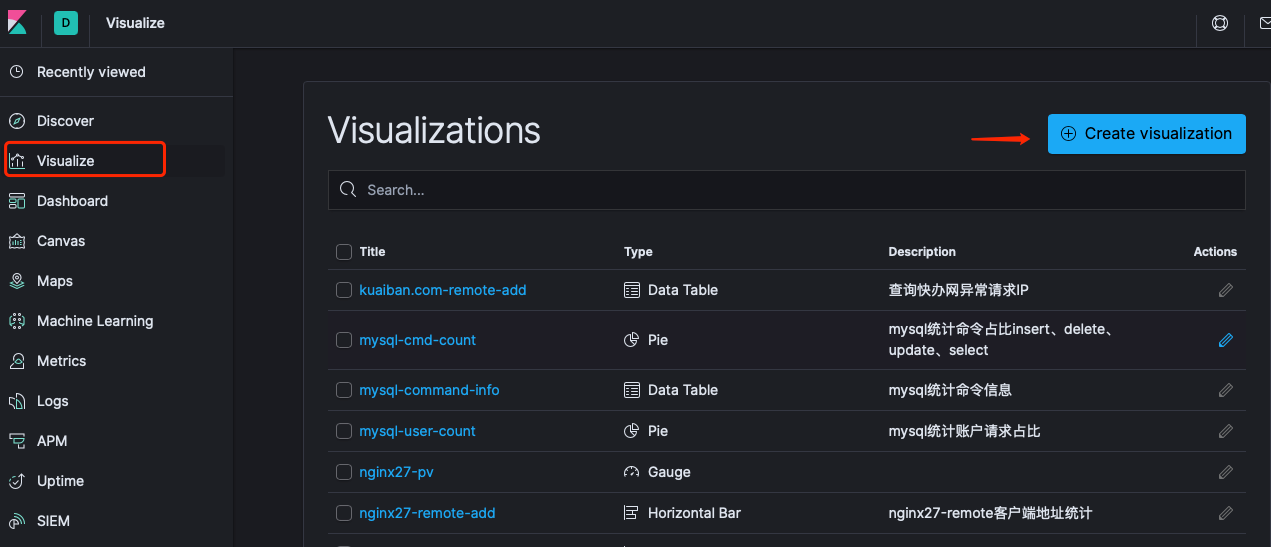Click edit pencil for kuaiban.com-remote-add
This screenshot has width=1271, height=547.
point(1225,290)
